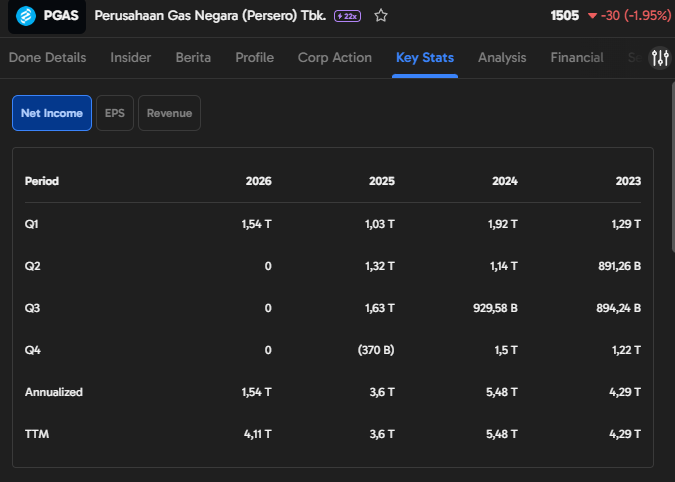Click Q4 2026 value 0
The height and width of the screenshot is (482, 675).
point(268,350)
